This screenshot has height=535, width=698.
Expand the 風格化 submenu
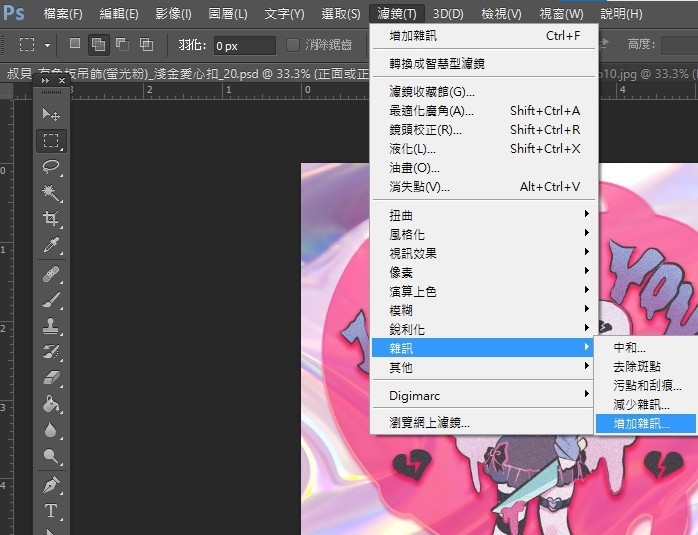484,234
